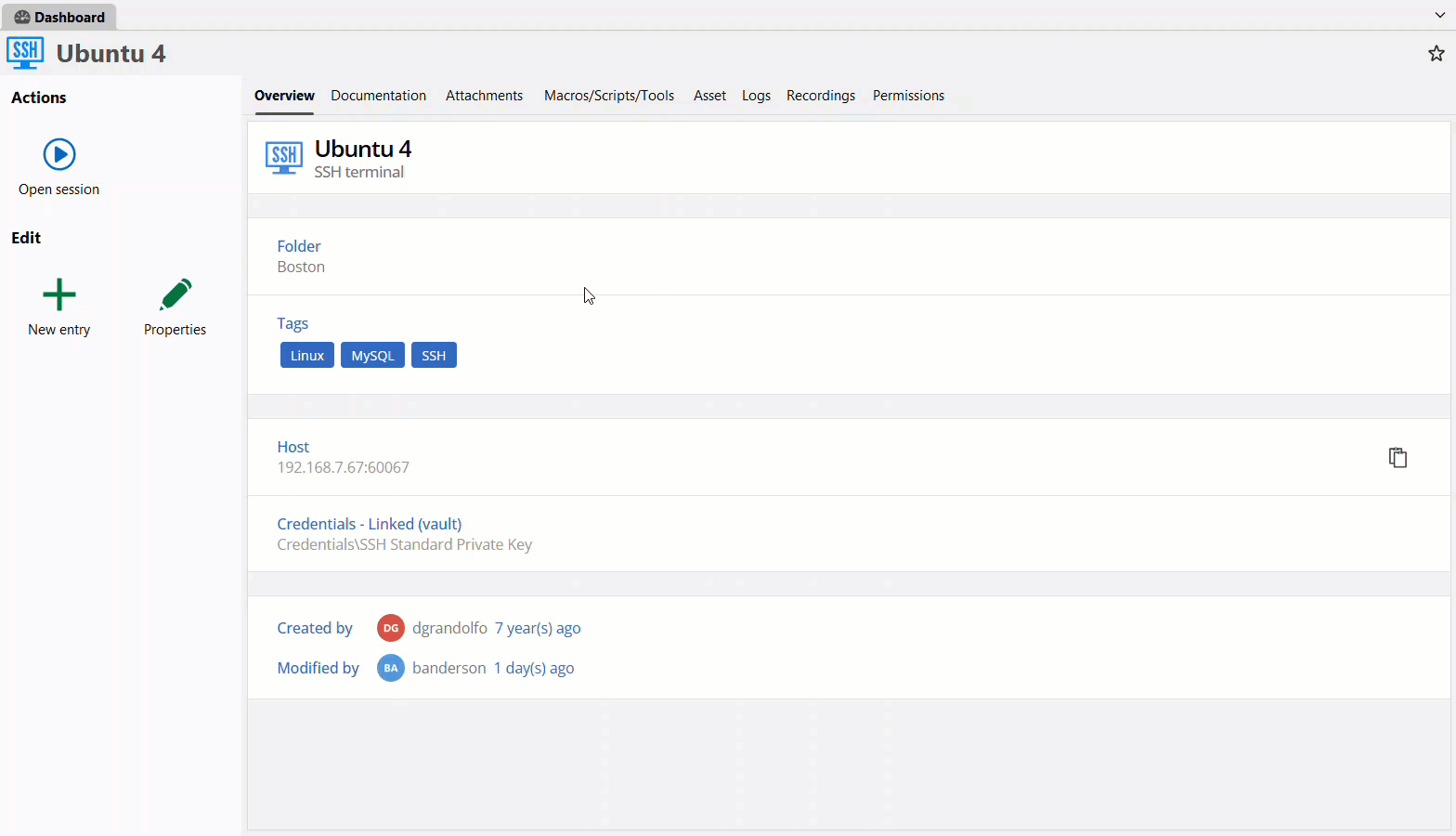1456x836 pixels.
Task: Click the Linux tag
Action: 307,356
